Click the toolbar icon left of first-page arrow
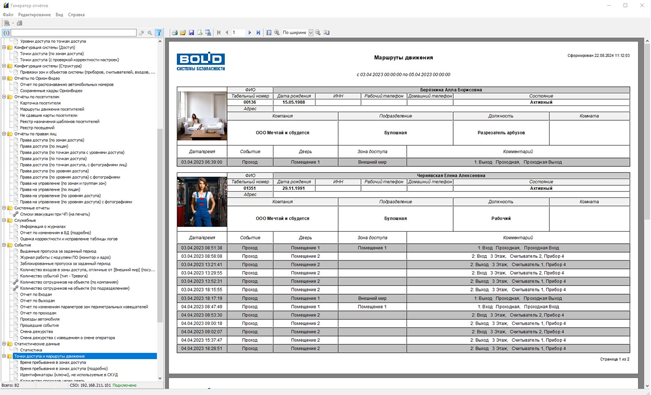This screenshot has width=651, height=395. 208,32
